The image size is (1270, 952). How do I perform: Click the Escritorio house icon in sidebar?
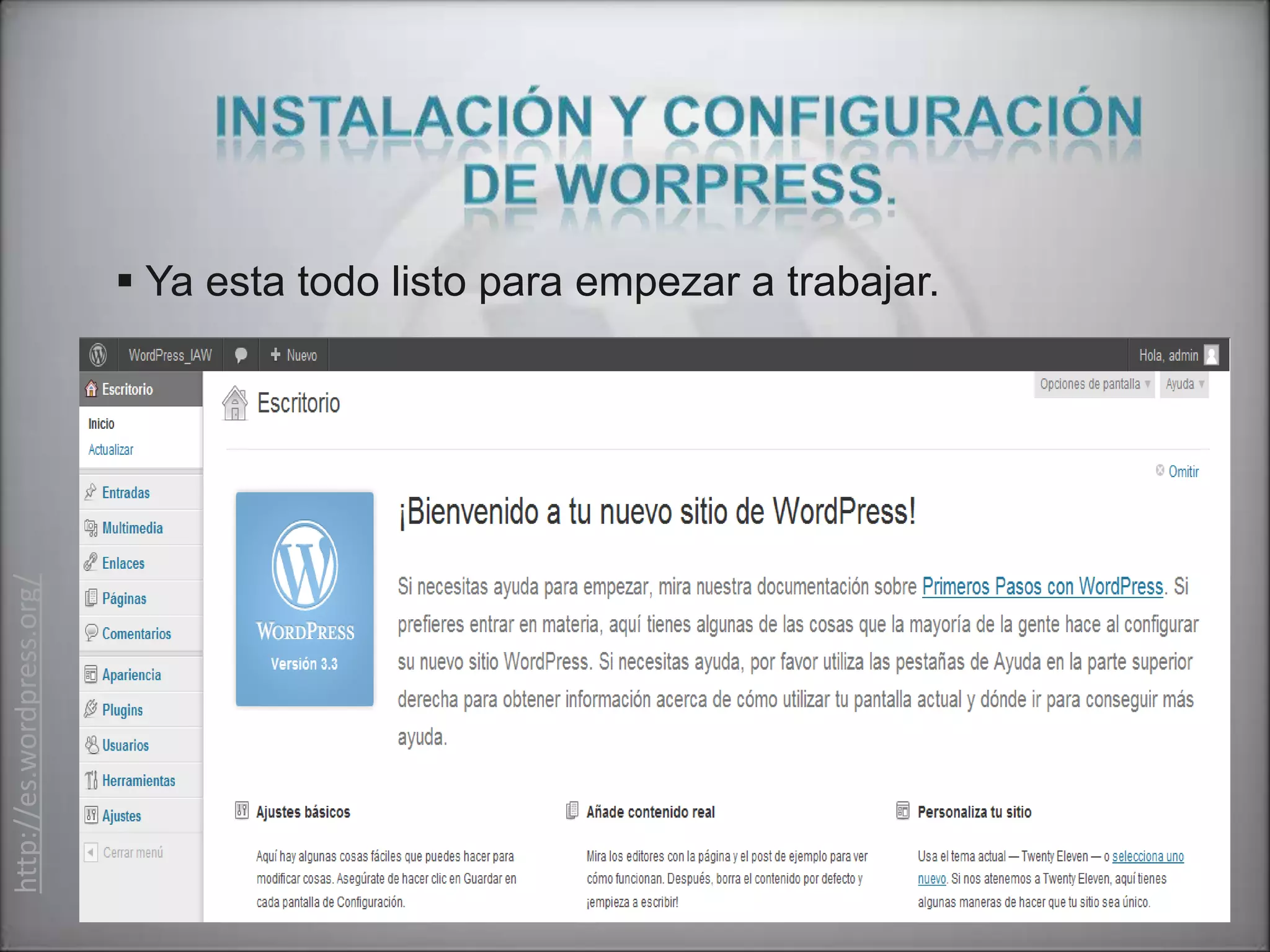click(x=91, y=389)
